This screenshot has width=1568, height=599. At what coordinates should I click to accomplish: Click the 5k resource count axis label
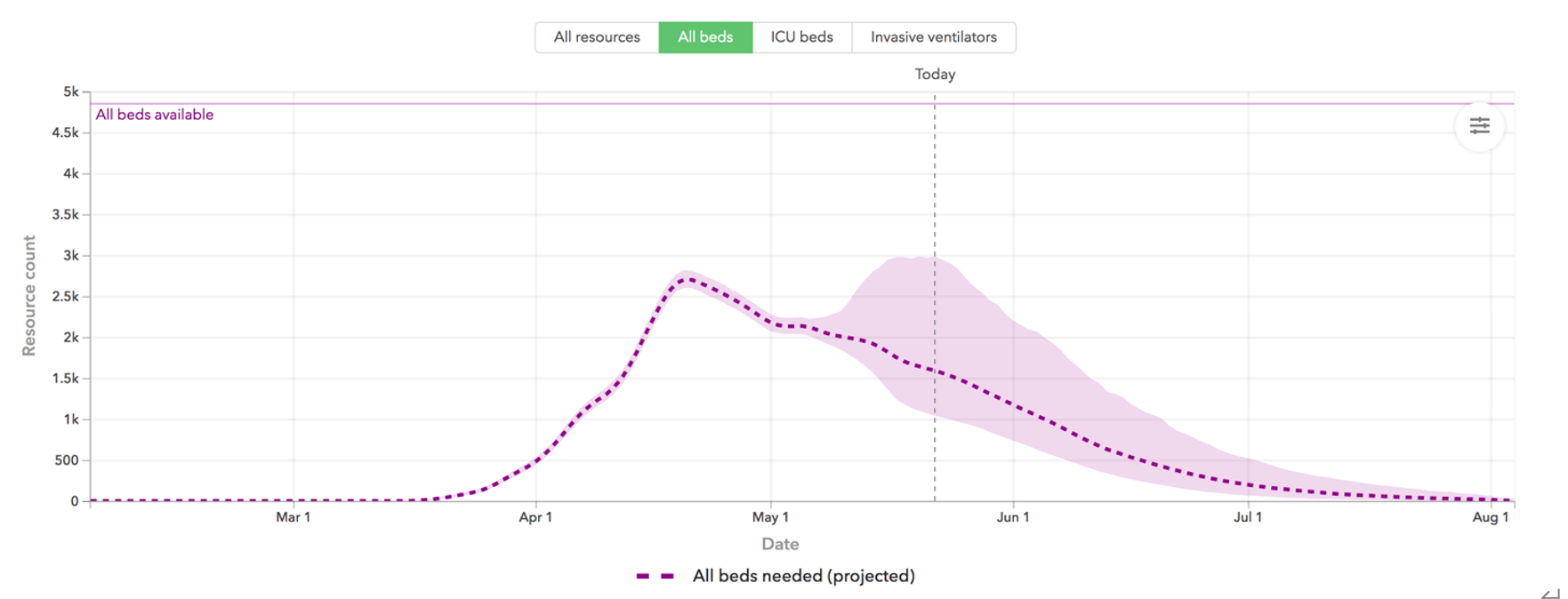71,92
